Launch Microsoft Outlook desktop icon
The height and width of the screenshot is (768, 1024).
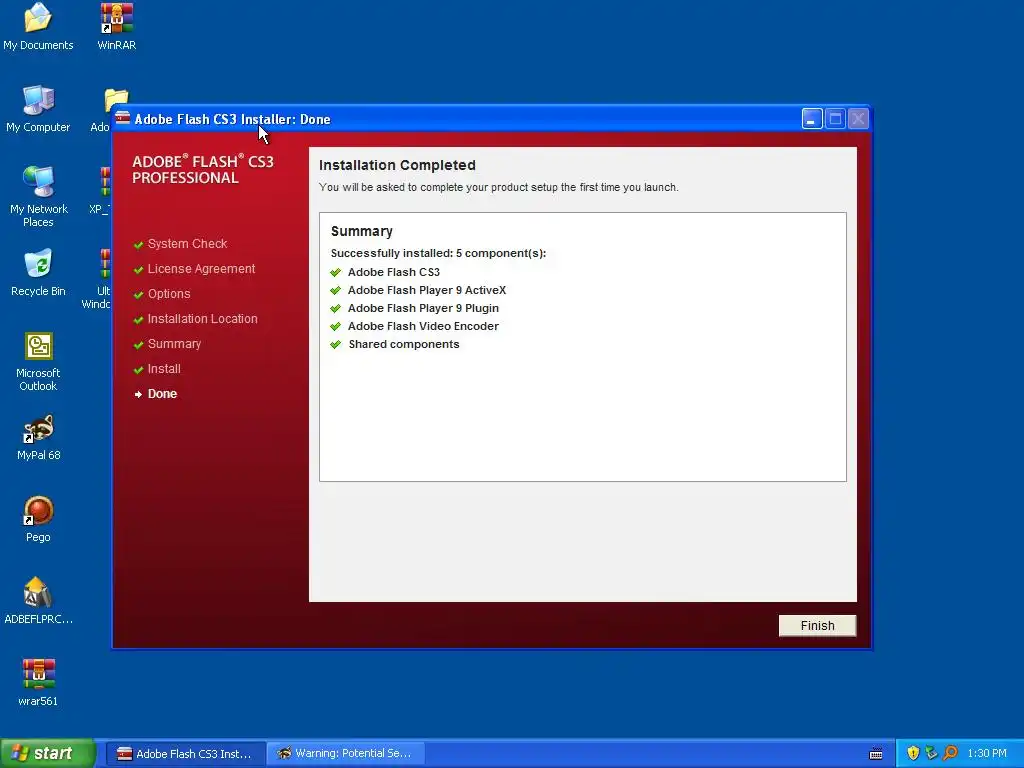(x=38, y=361)
